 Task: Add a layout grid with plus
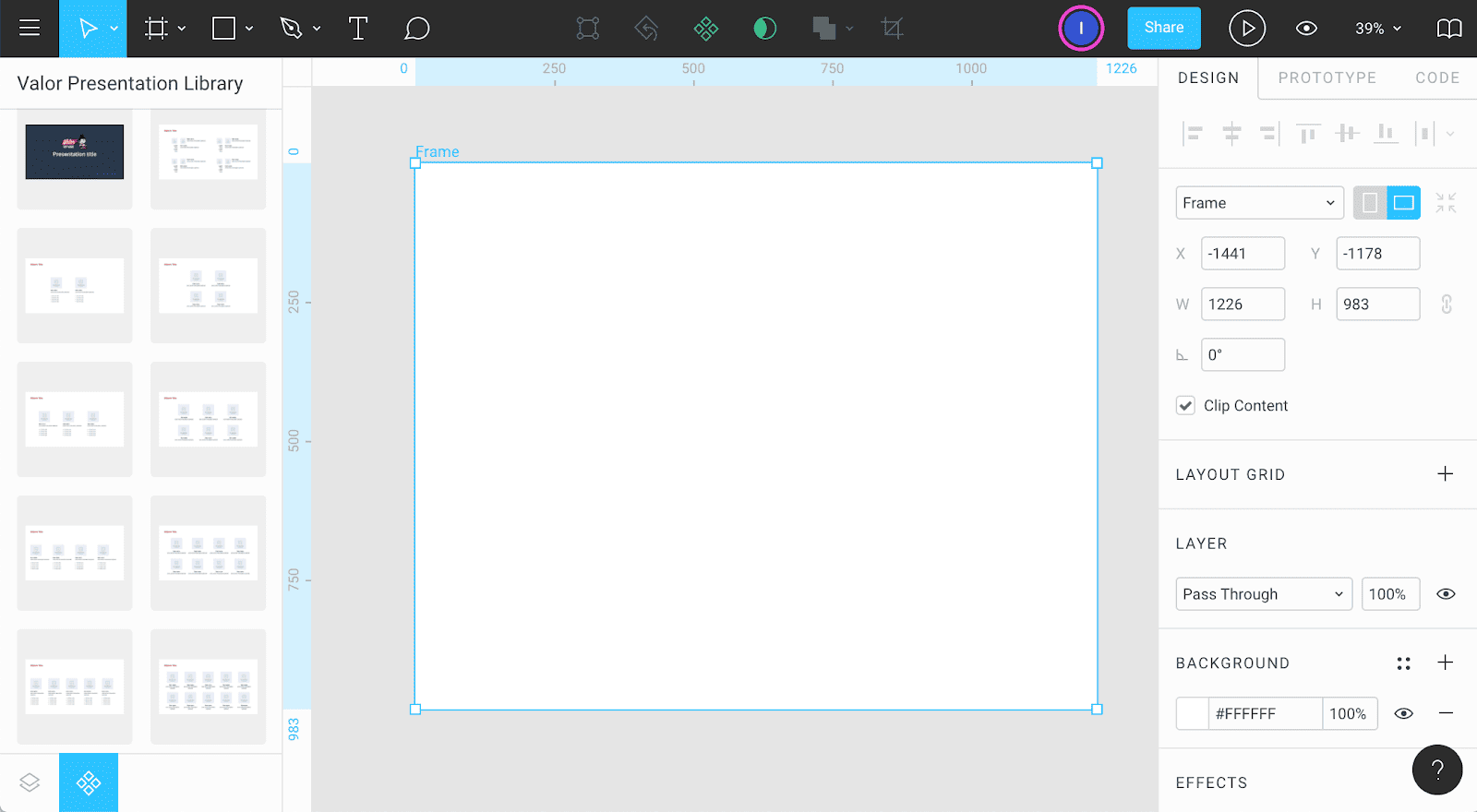point(1446,474)
